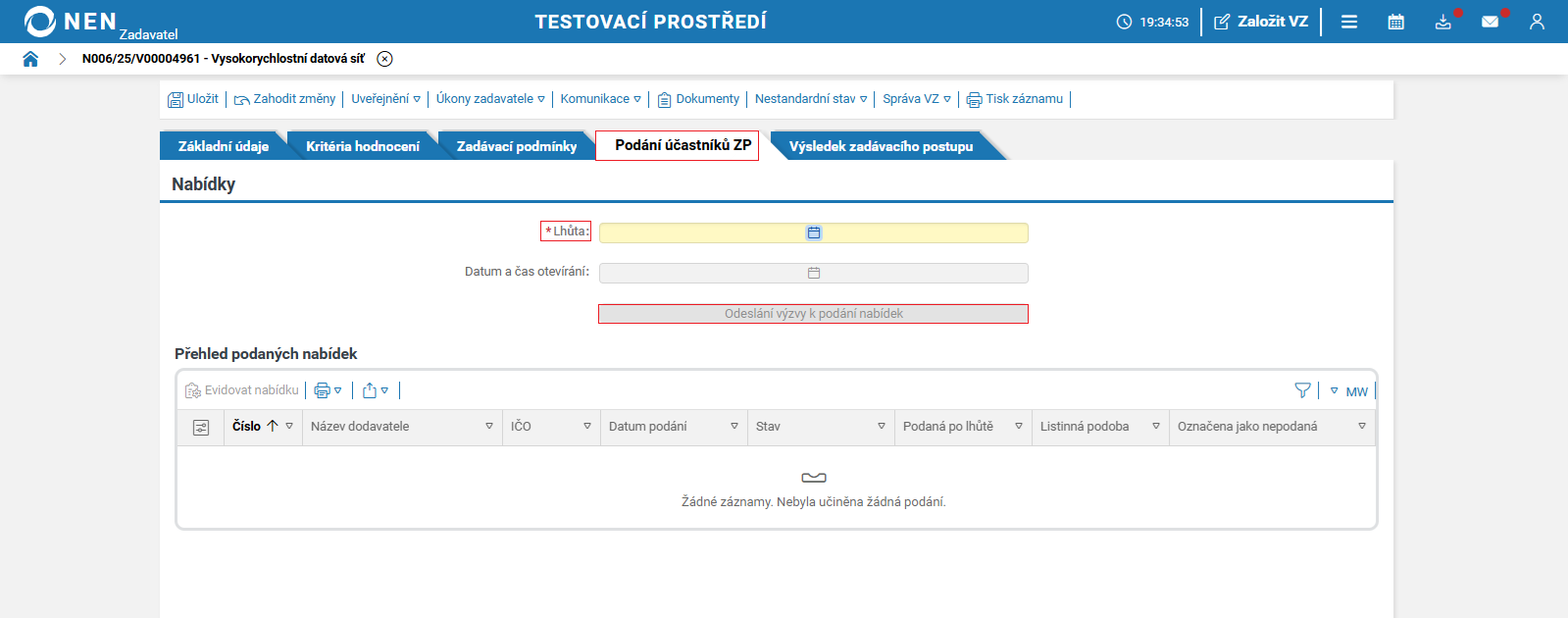Click the table filter funnel icon
Screen dimensions: 1568x618
pyautogui.click(x=1302, y=390)
